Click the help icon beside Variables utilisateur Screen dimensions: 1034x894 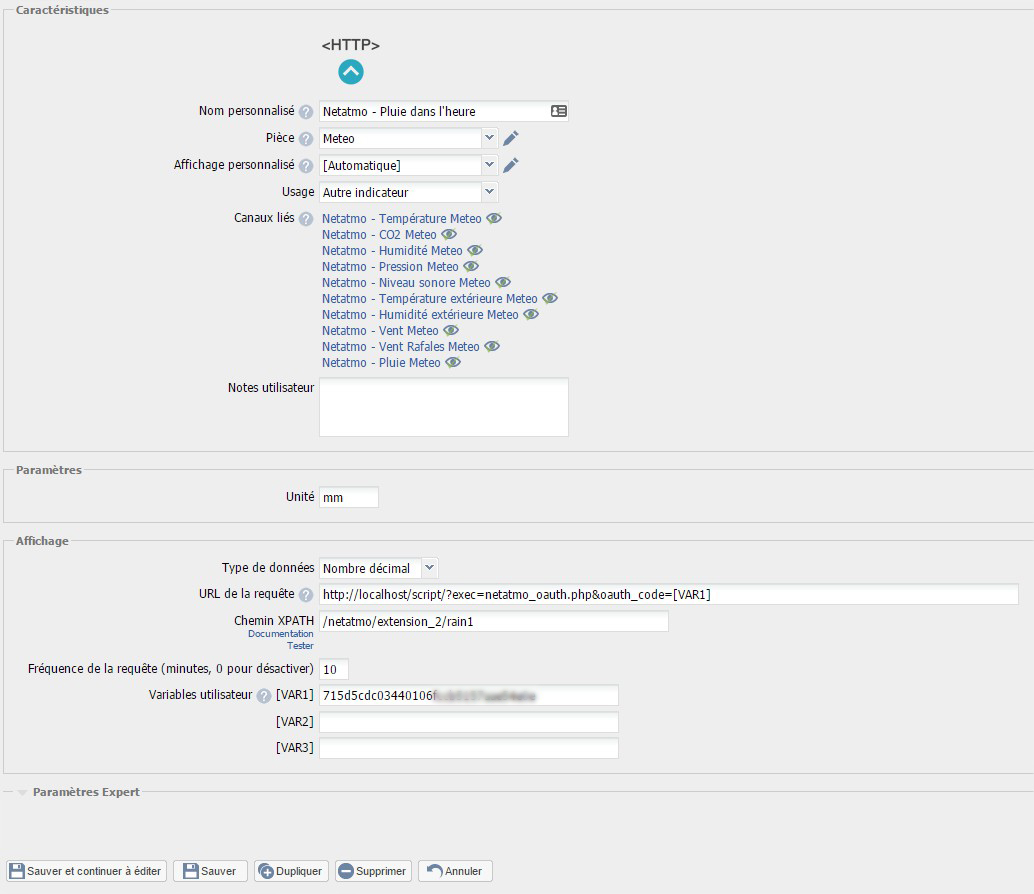(264, 696)
